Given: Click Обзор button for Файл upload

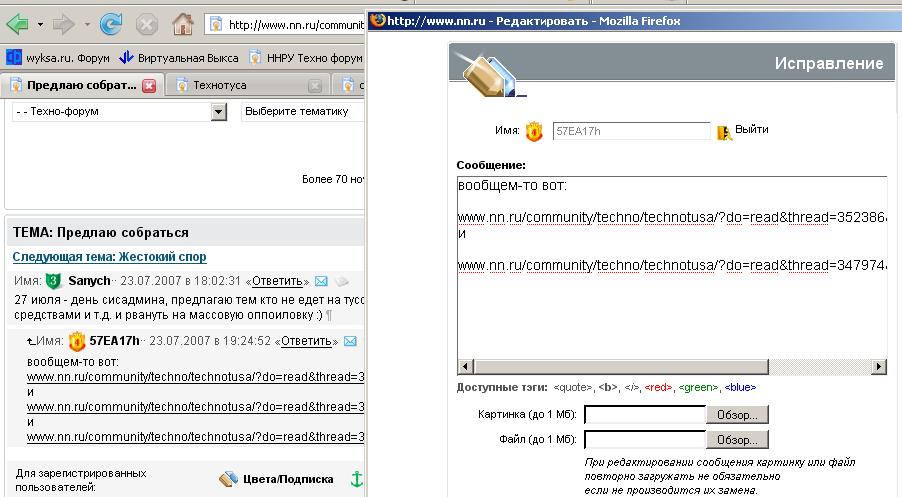Looking at the screenshot, I should 738,439.
